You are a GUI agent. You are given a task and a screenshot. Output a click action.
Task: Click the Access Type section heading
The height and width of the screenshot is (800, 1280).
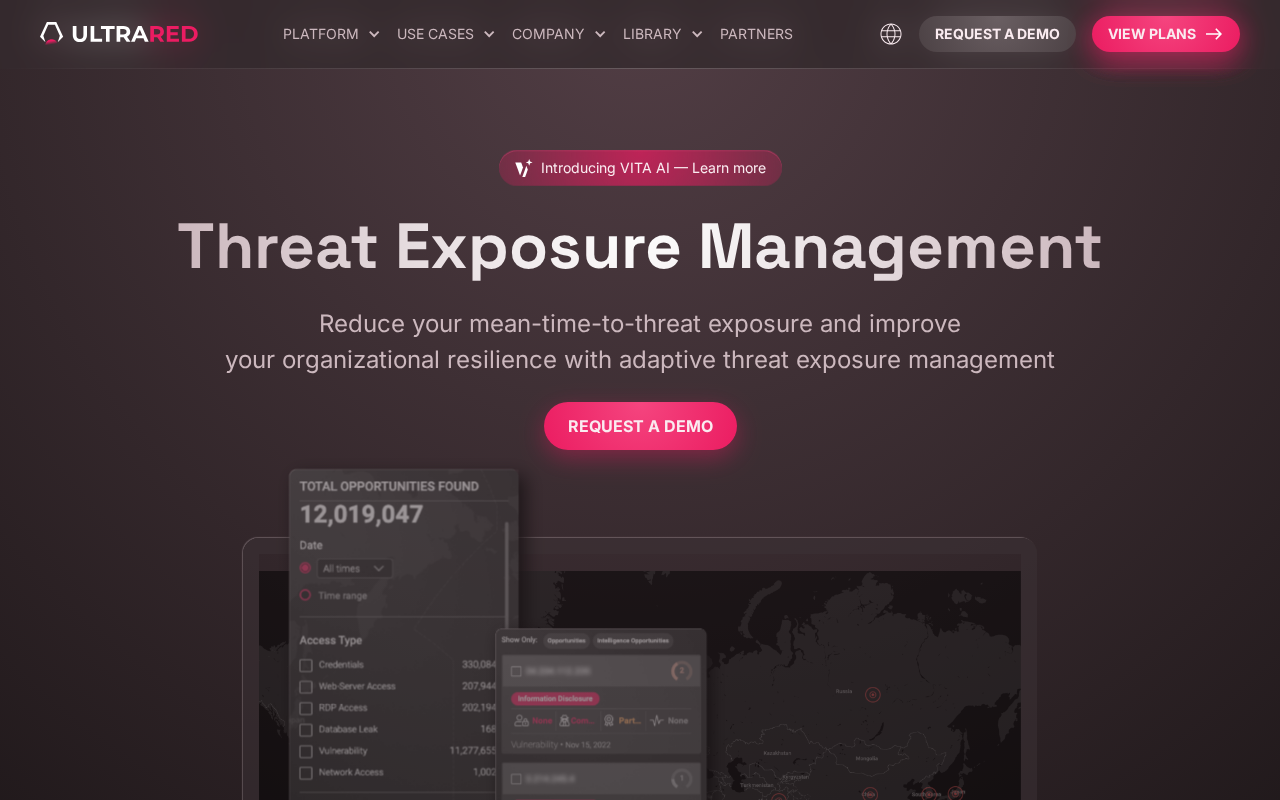tap(331, 640)
